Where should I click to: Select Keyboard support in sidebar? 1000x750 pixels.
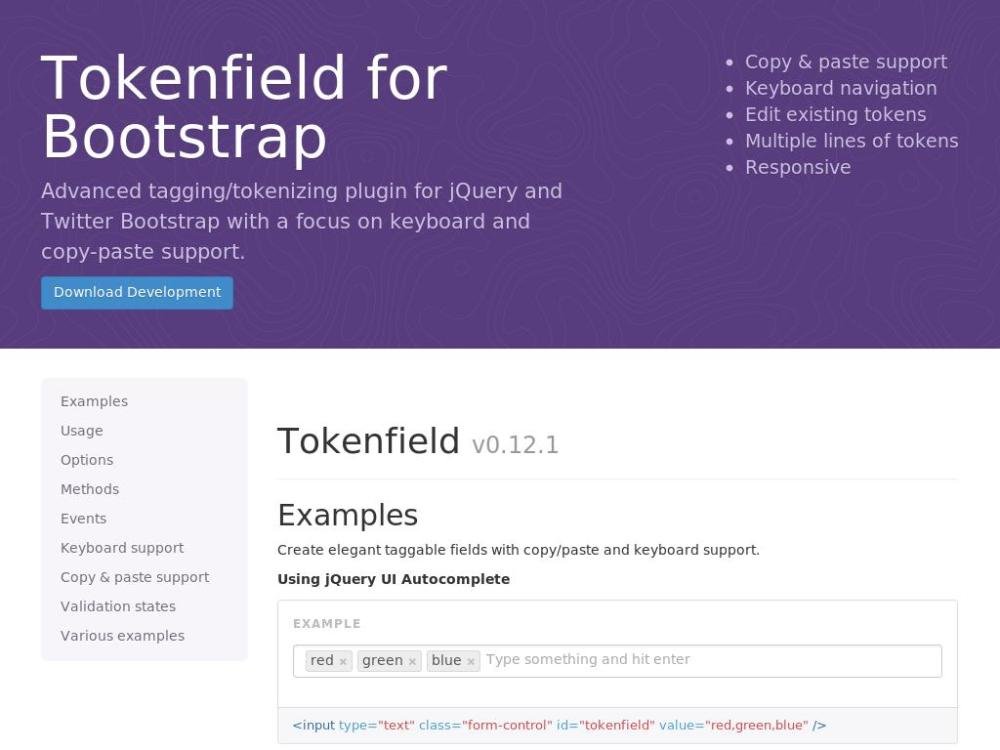coord(122,548)
